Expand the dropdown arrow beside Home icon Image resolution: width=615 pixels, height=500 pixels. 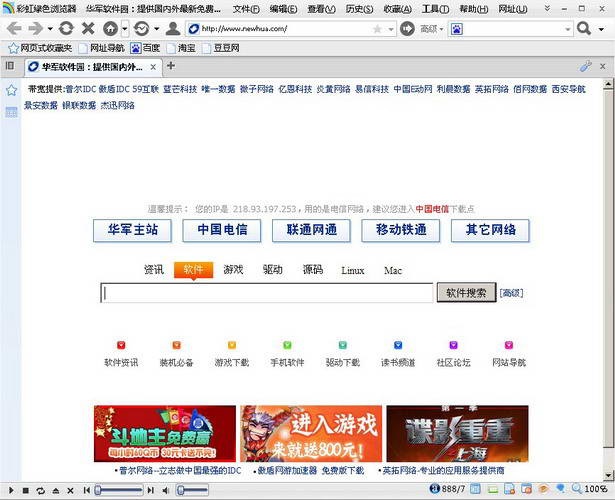124,29
